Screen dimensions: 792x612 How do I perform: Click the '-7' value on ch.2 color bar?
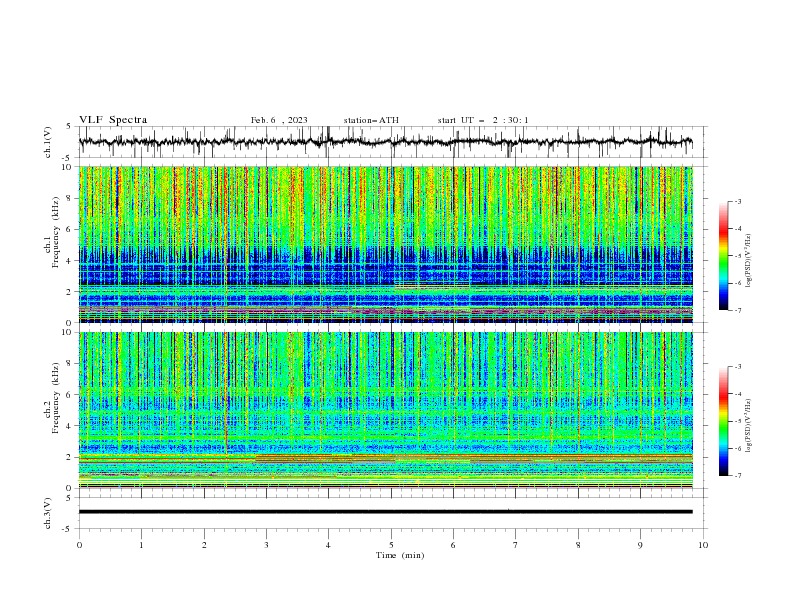tap(738, 475)
